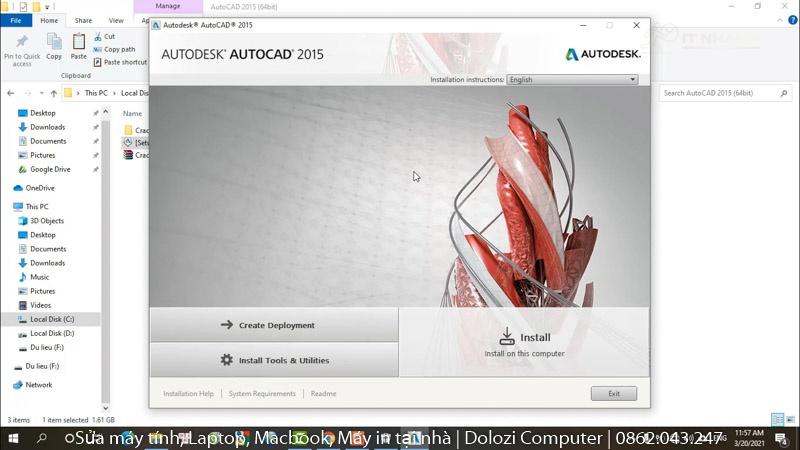
Task: Click gear icon on Install Tools & Utilities
Action: tap(227, 360)
